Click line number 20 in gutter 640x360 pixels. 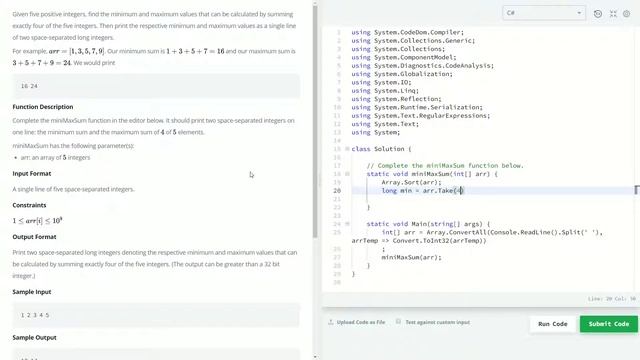click(337, 191)
